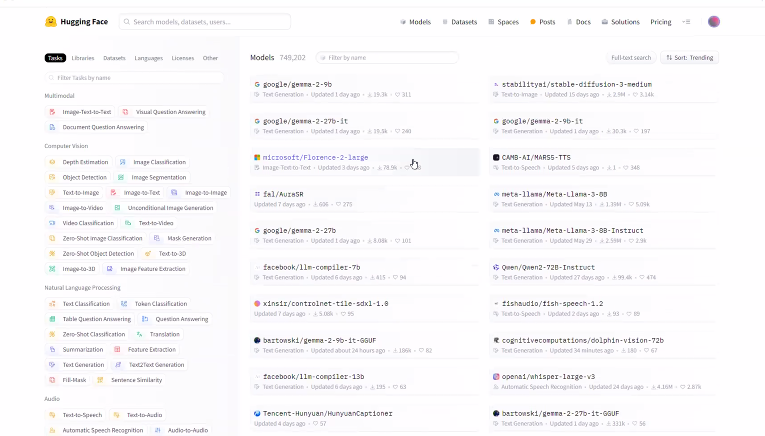
Task: Click the Fill-Mask task icon
Action: coord(52,380)
